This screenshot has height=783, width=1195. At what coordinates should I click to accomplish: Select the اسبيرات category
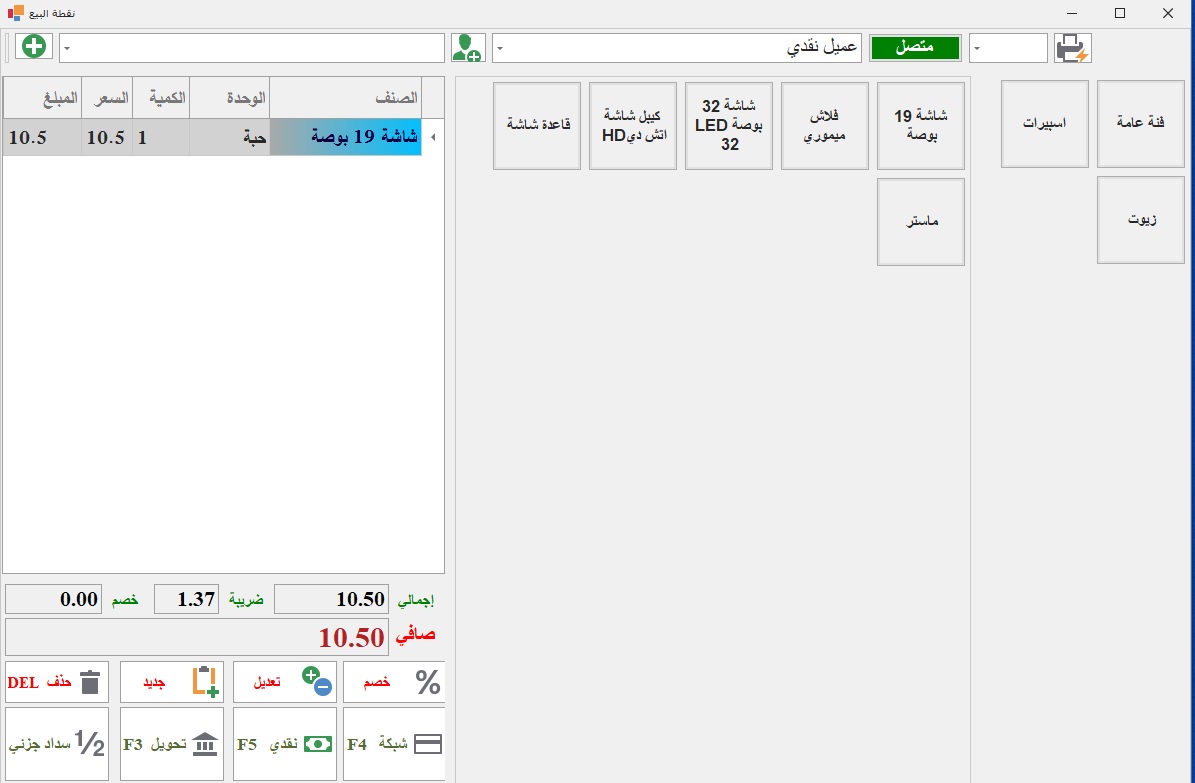[x=1044, y=124]
